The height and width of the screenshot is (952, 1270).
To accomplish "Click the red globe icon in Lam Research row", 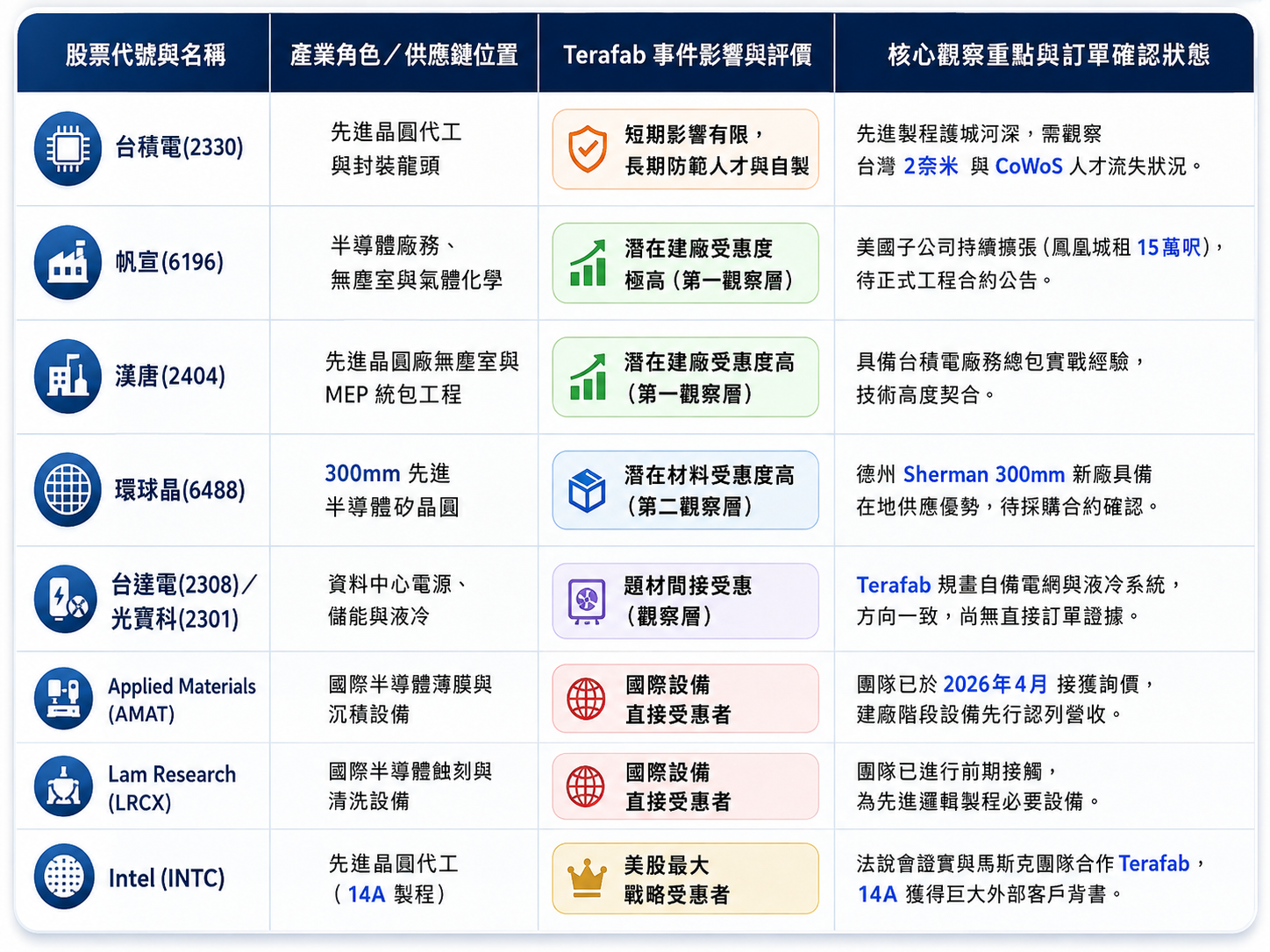I will tap(586, 786).
